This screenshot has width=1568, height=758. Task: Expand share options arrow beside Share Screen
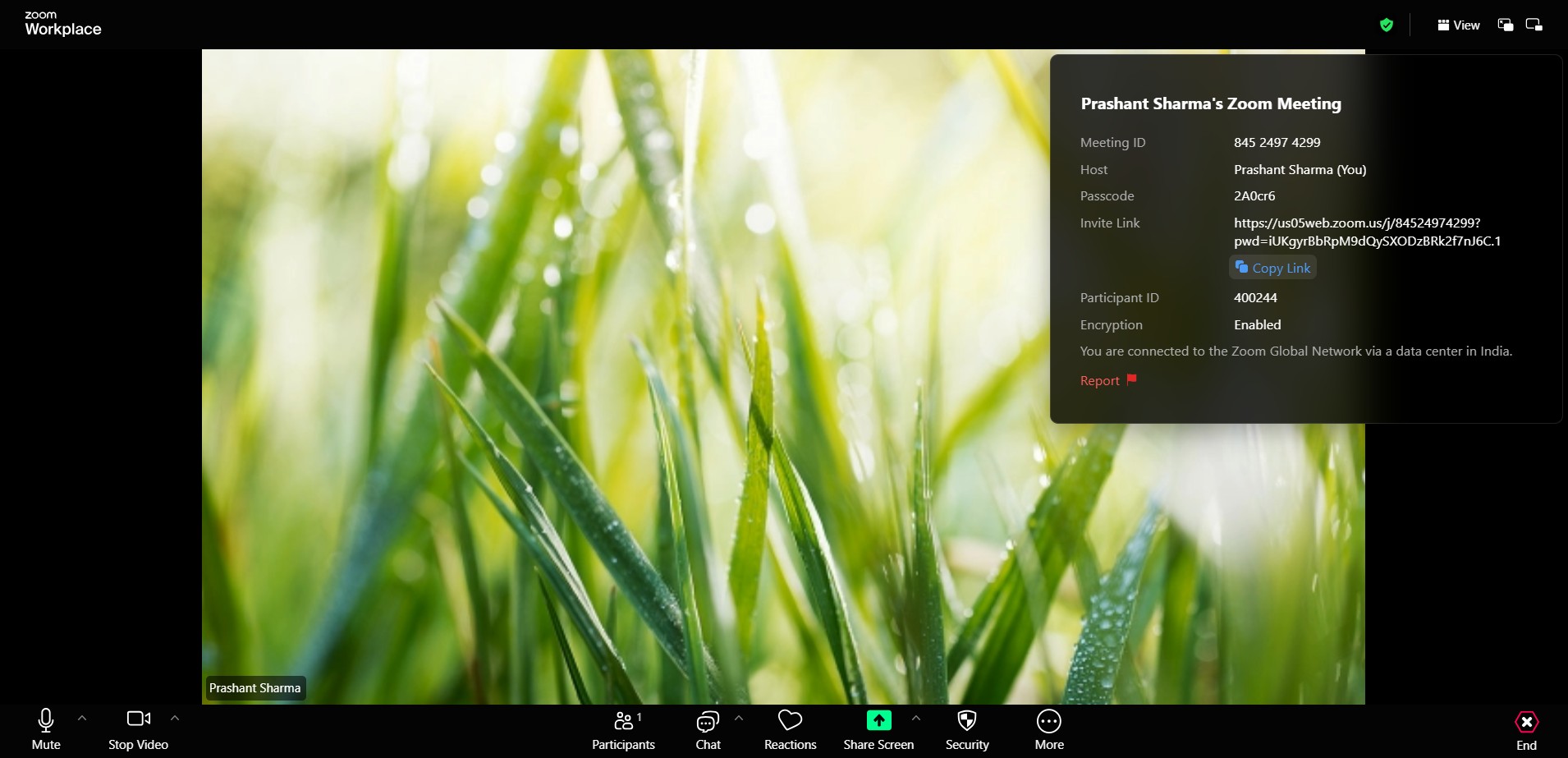(x=916, y=718)
